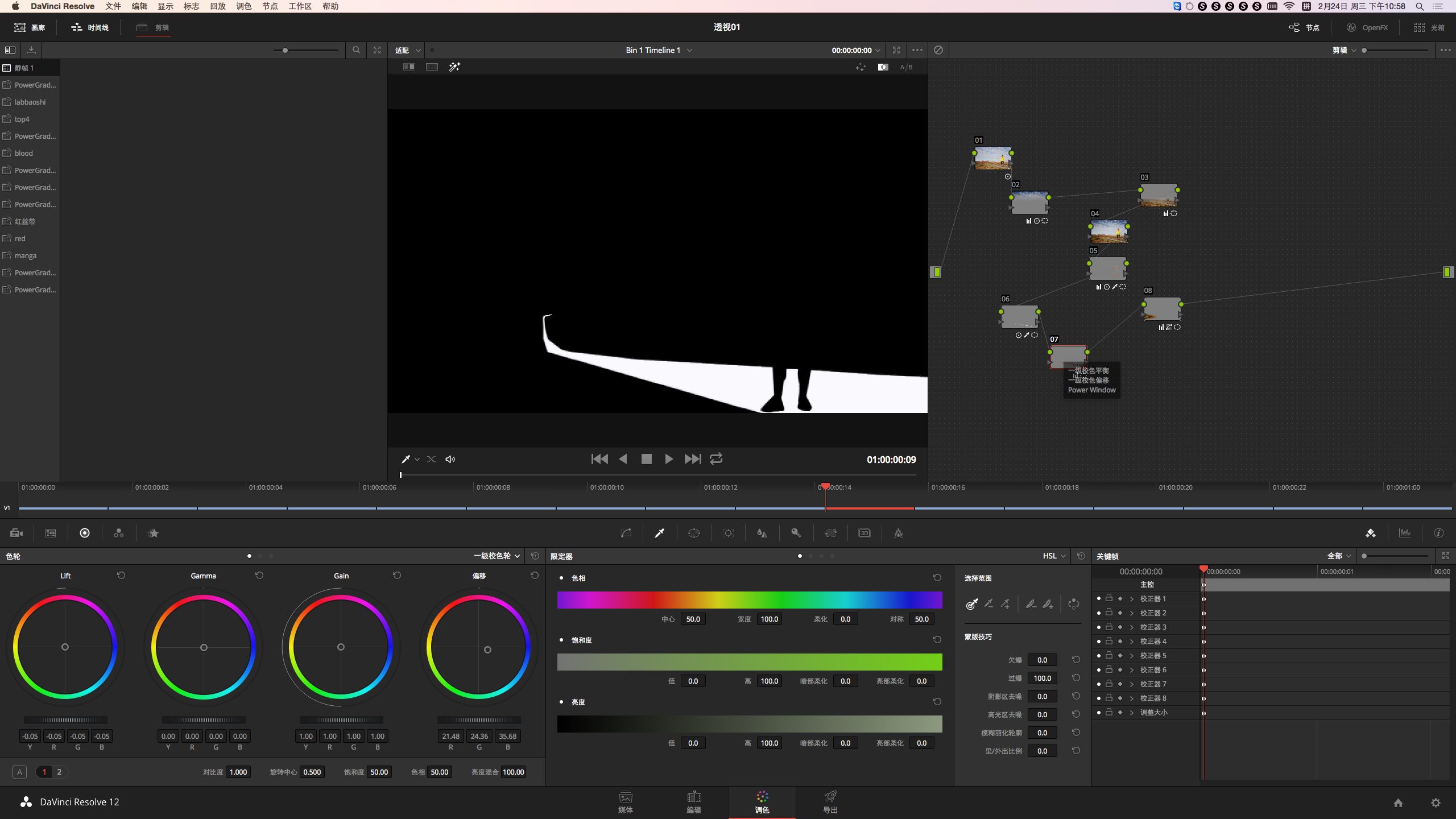Open the Scopes waveform icon
Screen dimensions: 1456x819
coord(1405,533)
